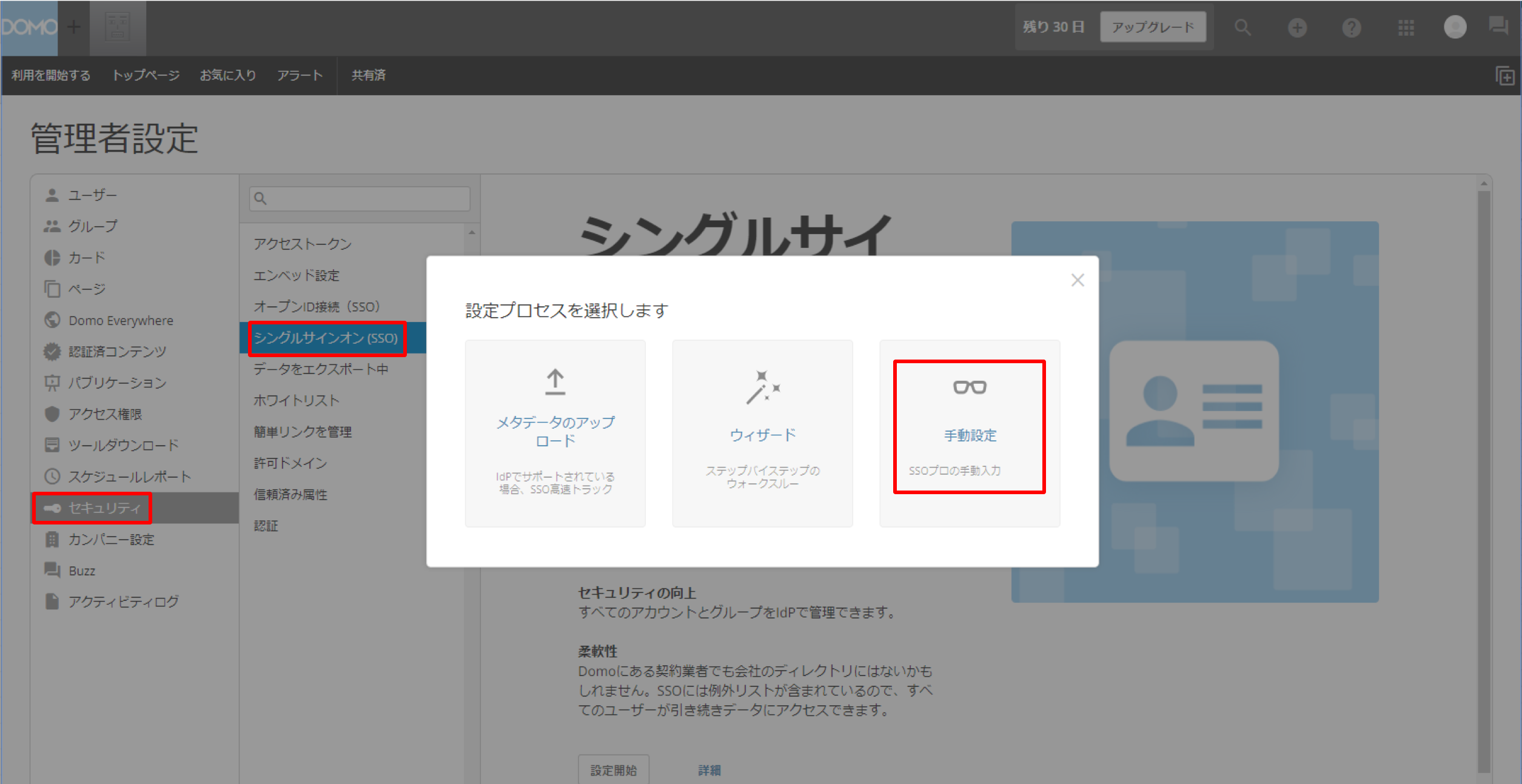
Task: Click the plus icon next to DOMO logo
Action: point(74,27)
